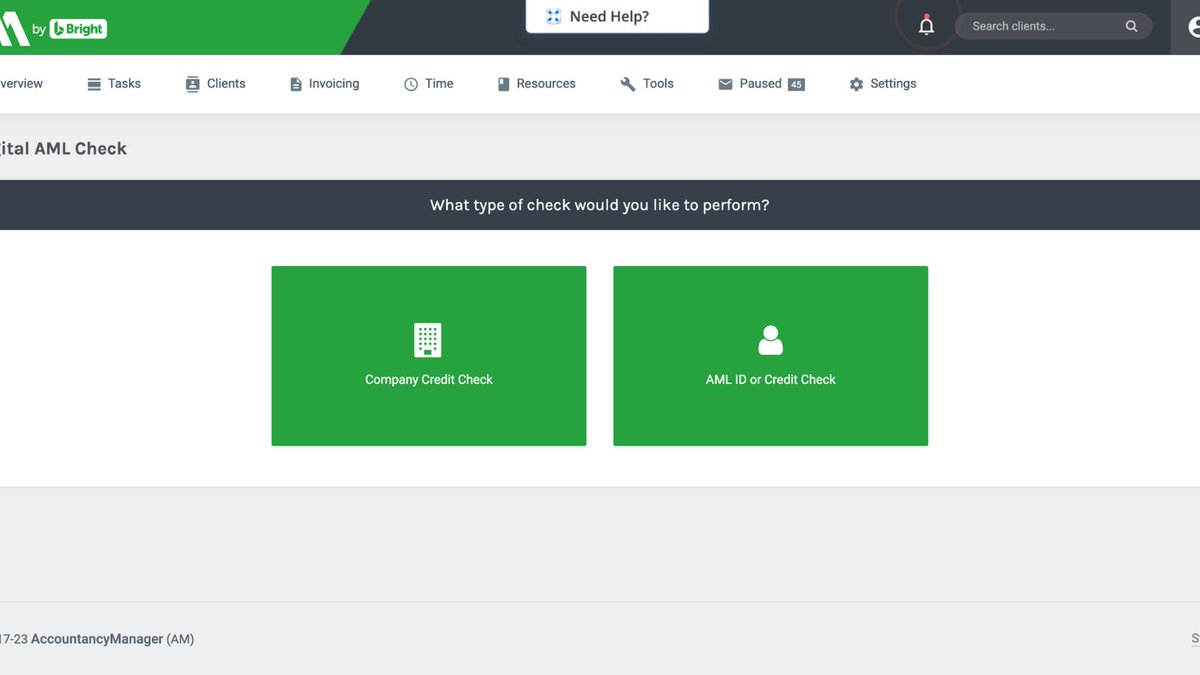This screenshot has width=1200, height=675.
Task: Click the Digital AML Check heading
Action: tap(63, 148)
